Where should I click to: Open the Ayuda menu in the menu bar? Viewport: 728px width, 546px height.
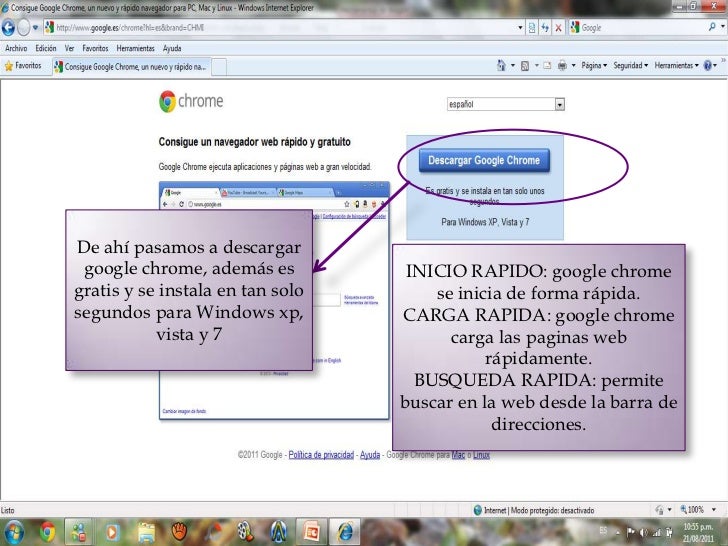point(172,48)
